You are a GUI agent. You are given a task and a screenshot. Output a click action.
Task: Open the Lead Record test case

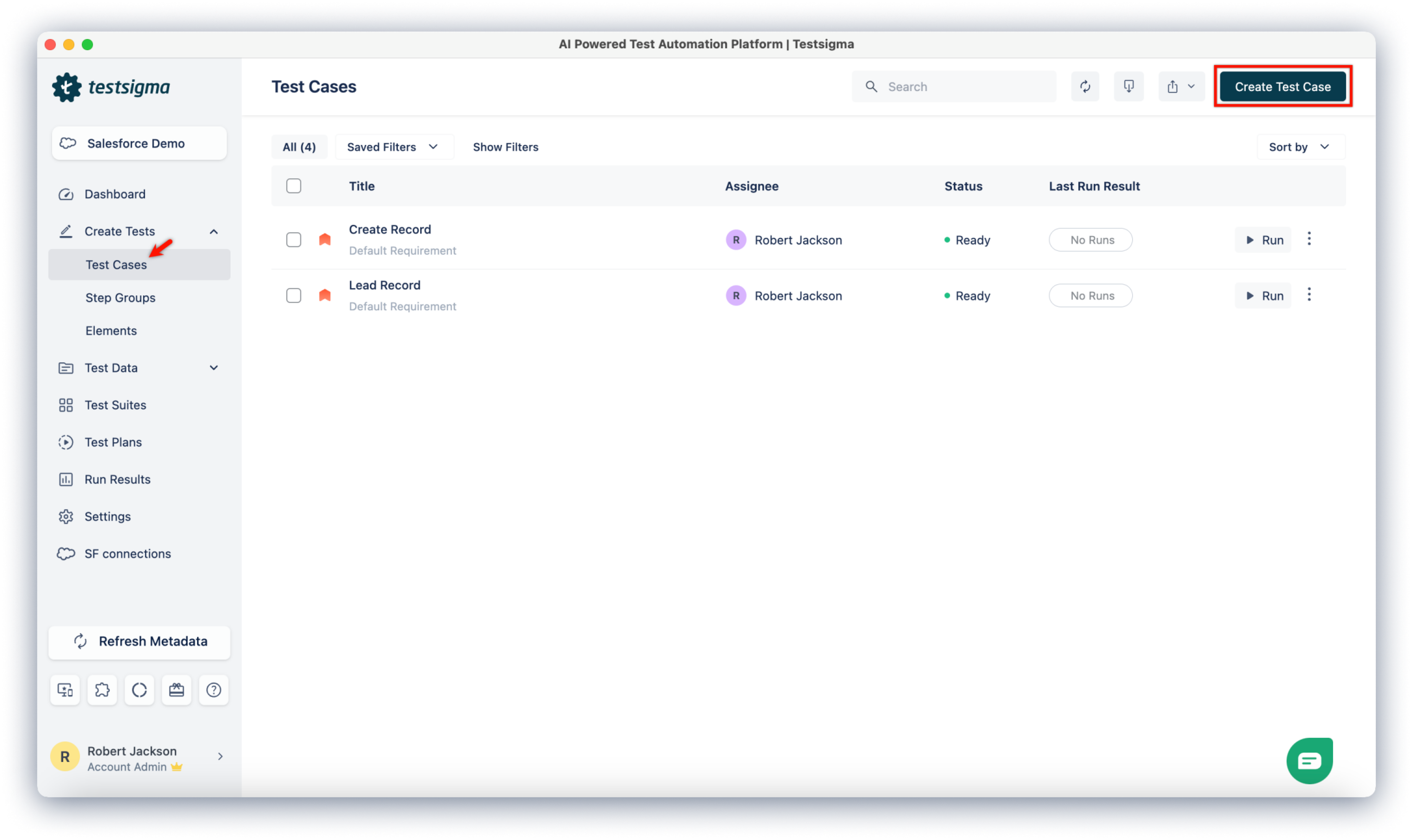[x=385, y=285]
